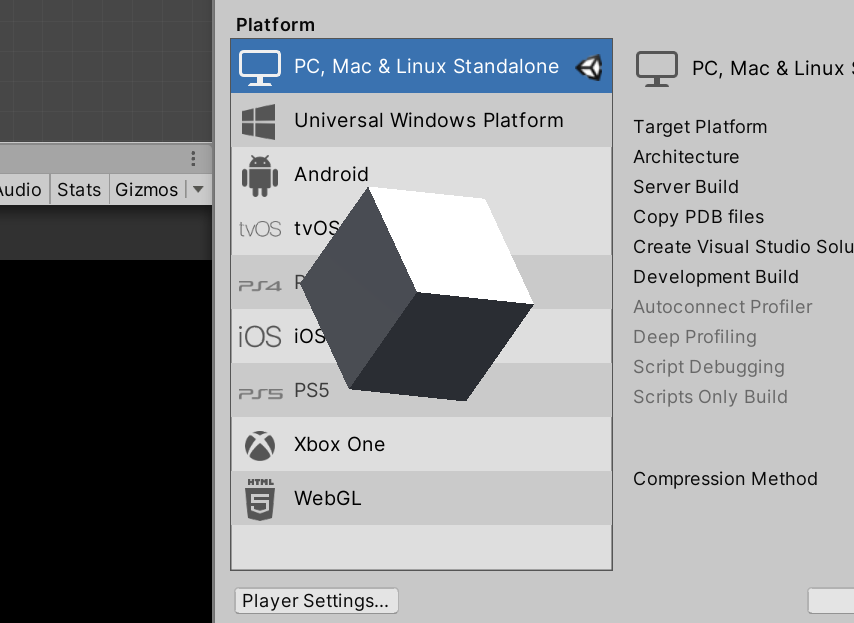Click the Xbox One logo icon
Image resolution: width=854 pixels, height=623 pixels.
[x=260, y=446]
